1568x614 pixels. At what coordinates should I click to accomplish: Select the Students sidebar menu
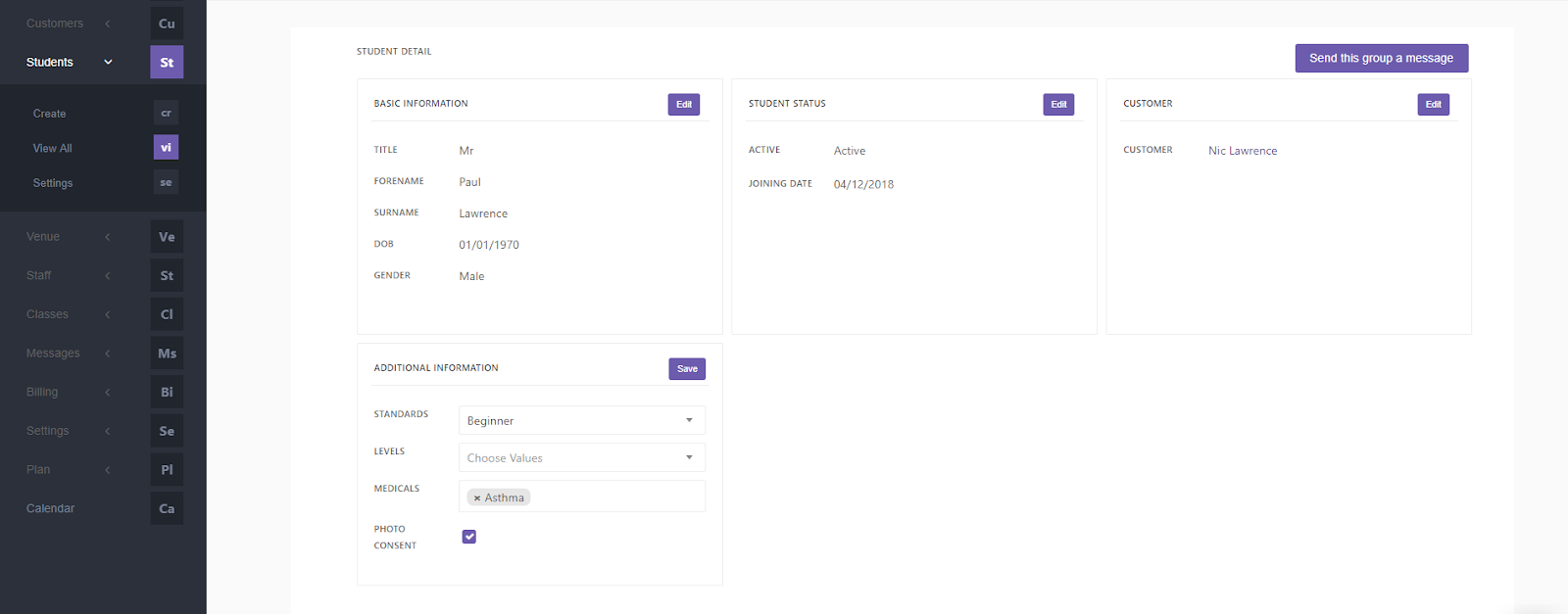click(50, 62)
